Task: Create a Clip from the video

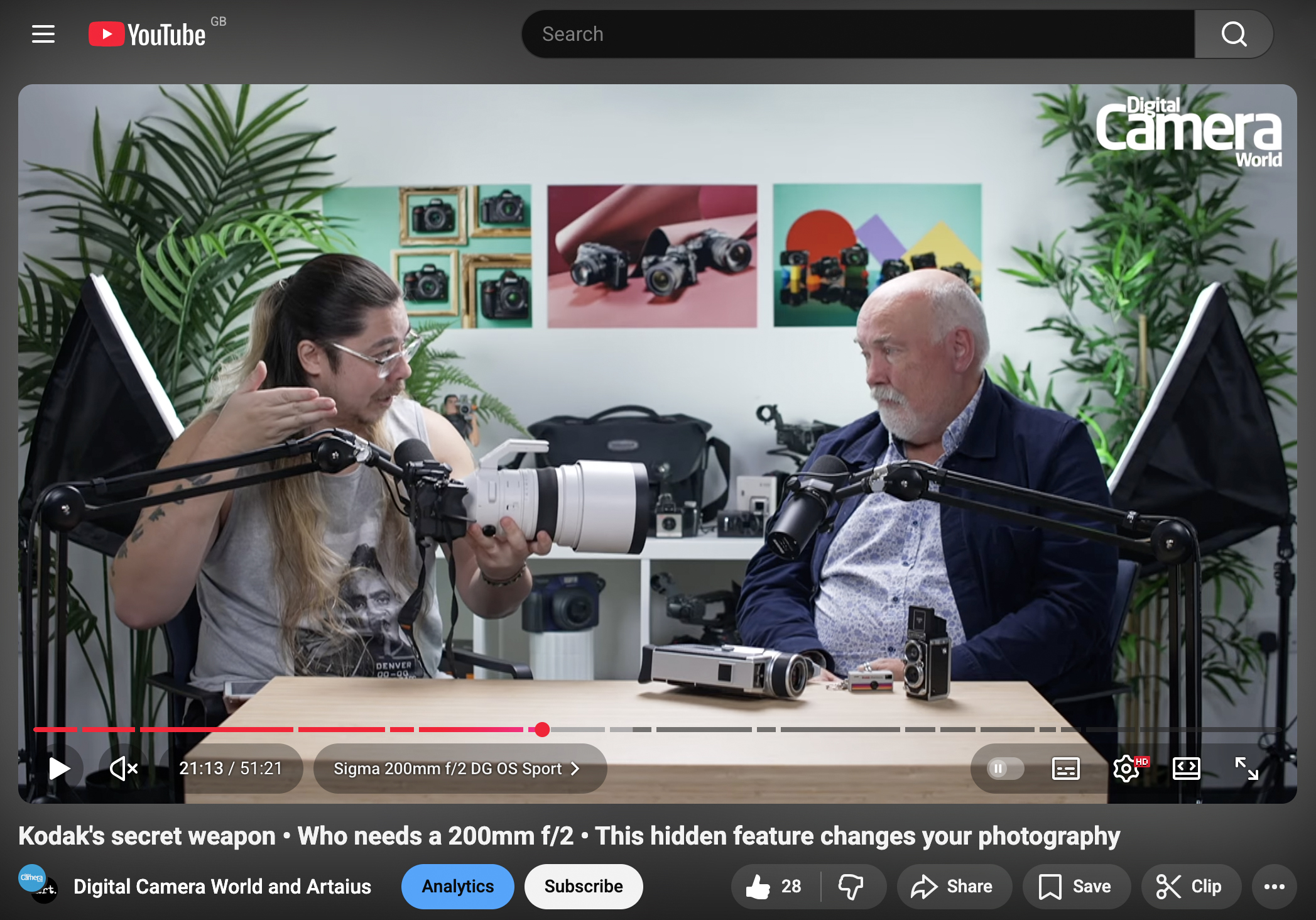Action: click(x=1191, y=886)
